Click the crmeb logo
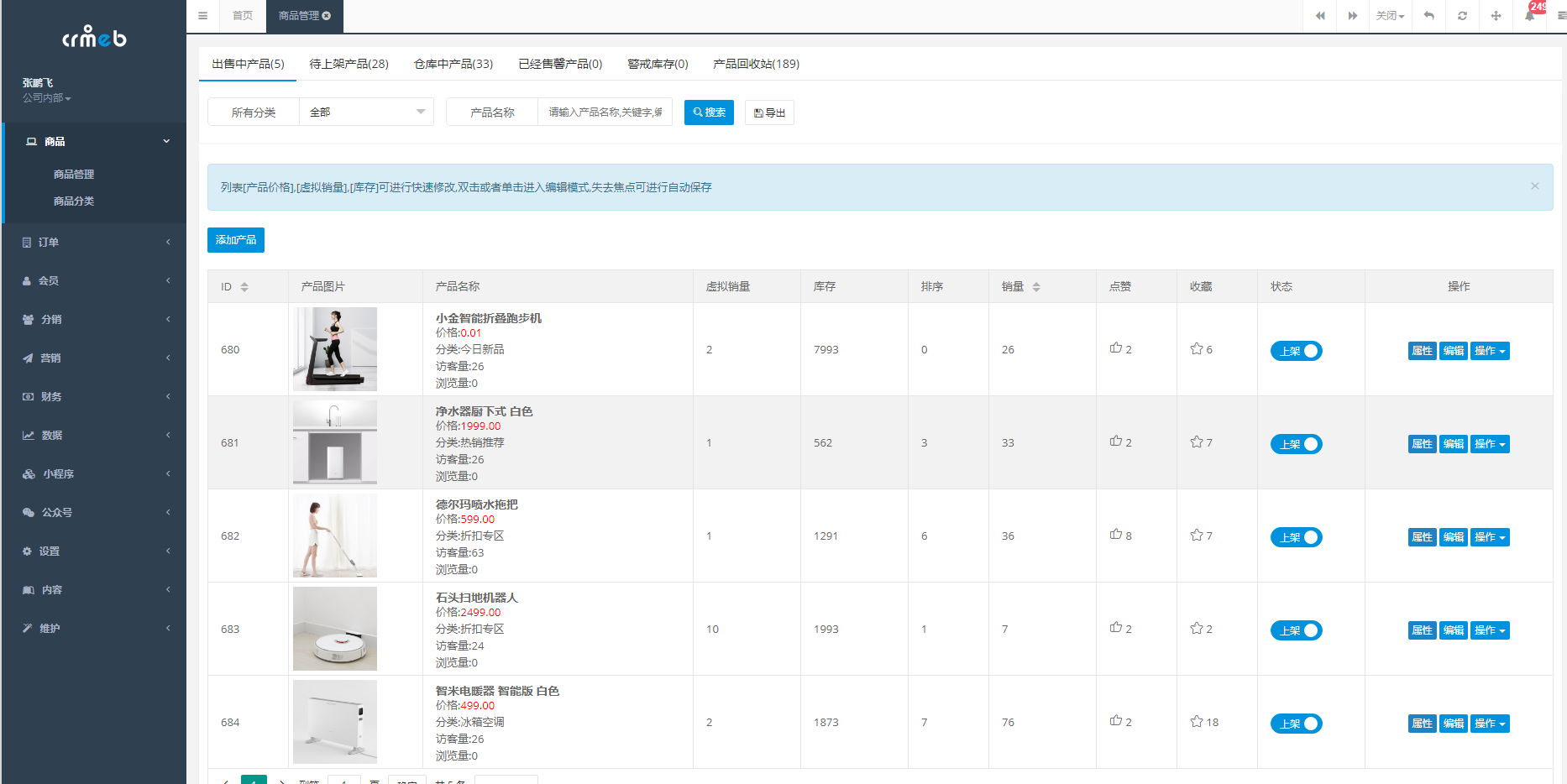 tap(94, 36)
